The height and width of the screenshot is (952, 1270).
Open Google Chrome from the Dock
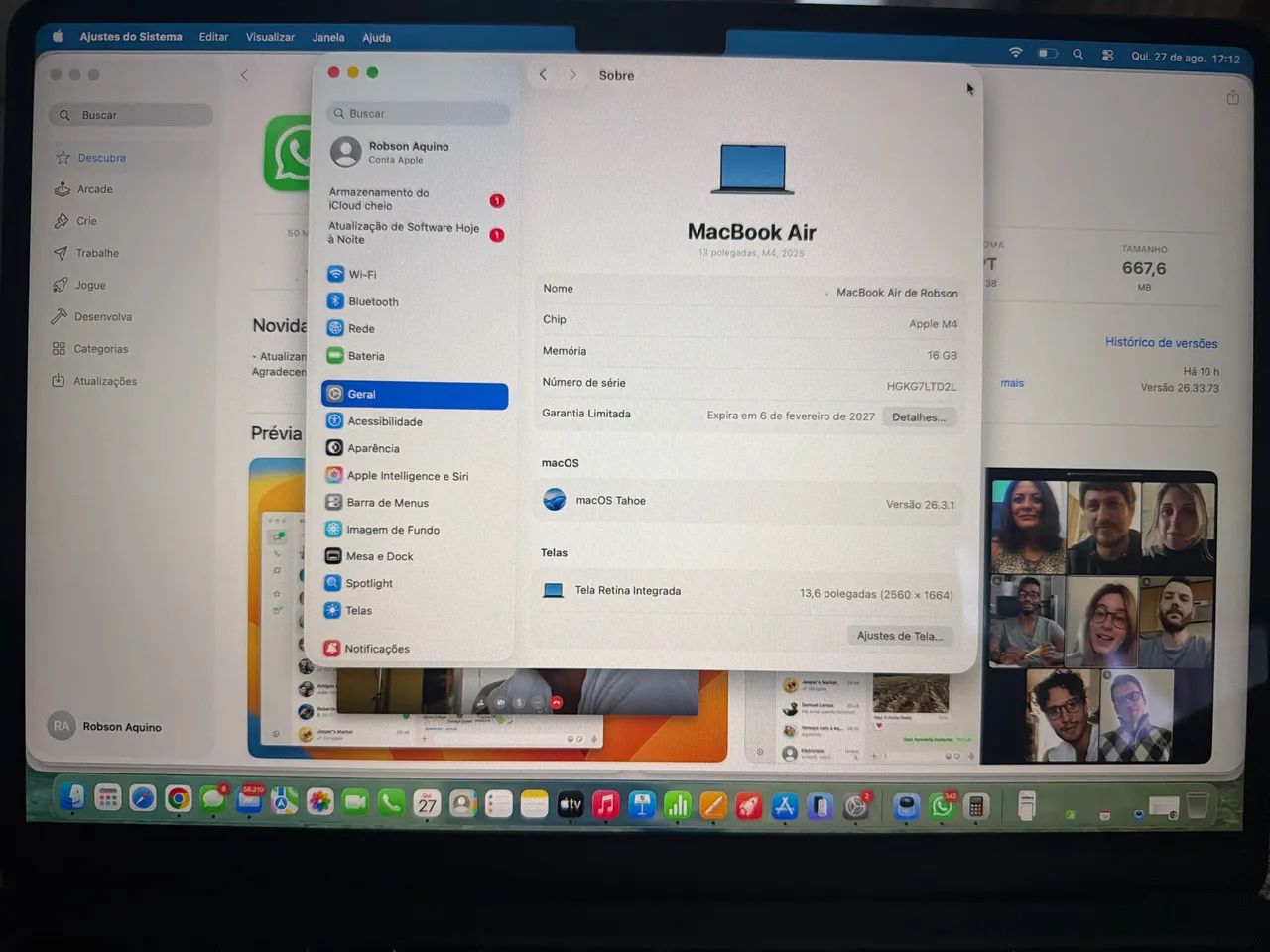coord(179,799)
